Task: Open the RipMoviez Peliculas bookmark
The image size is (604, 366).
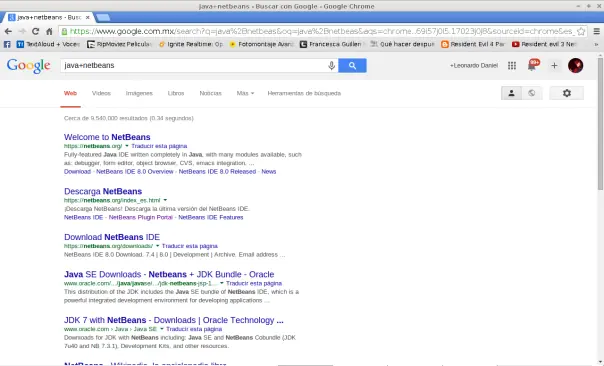Action: coord(119,44)
